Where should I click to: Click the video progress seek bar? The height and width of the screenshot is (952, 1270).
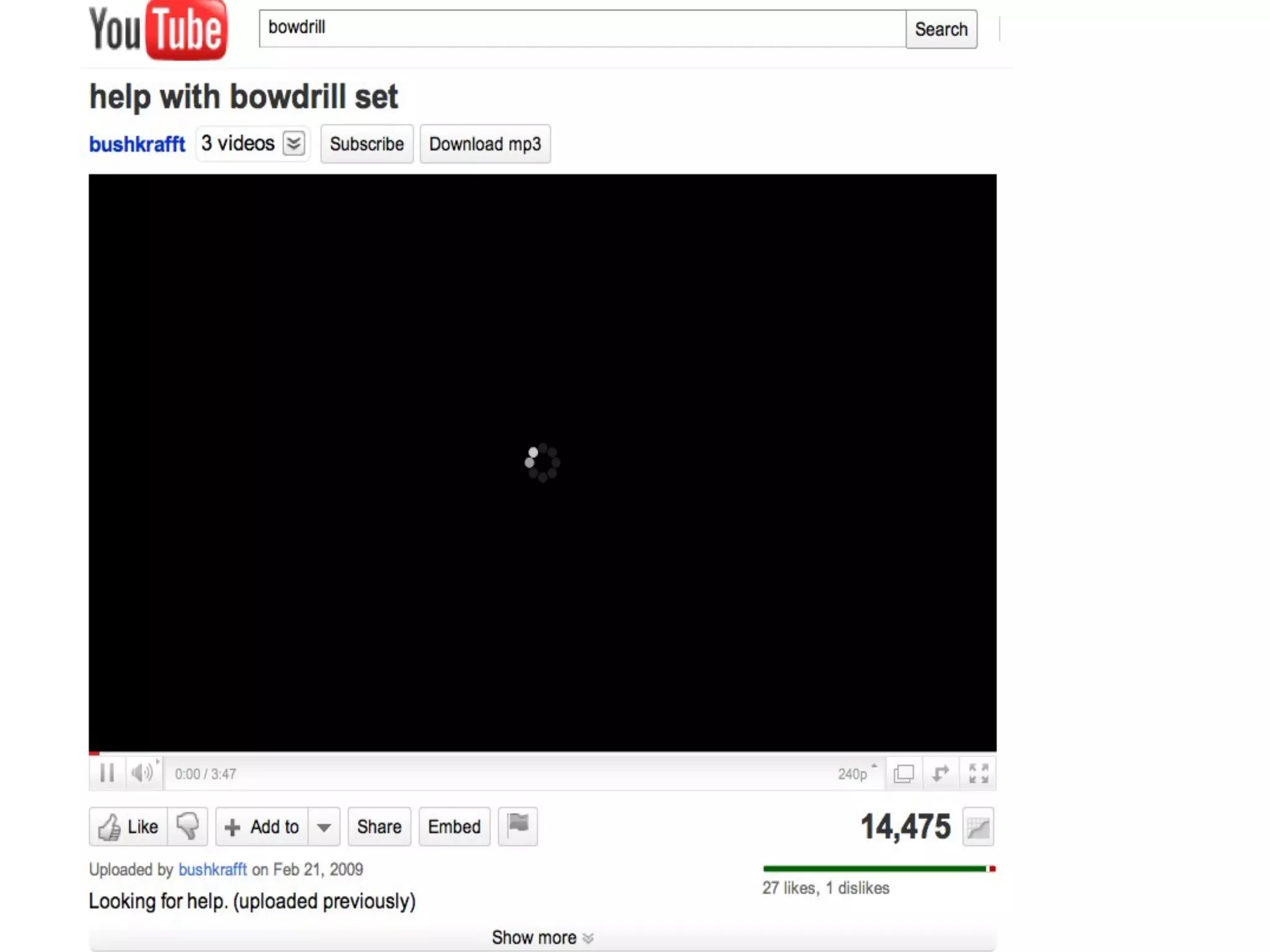pyautogui.click(x=543, y=753)
